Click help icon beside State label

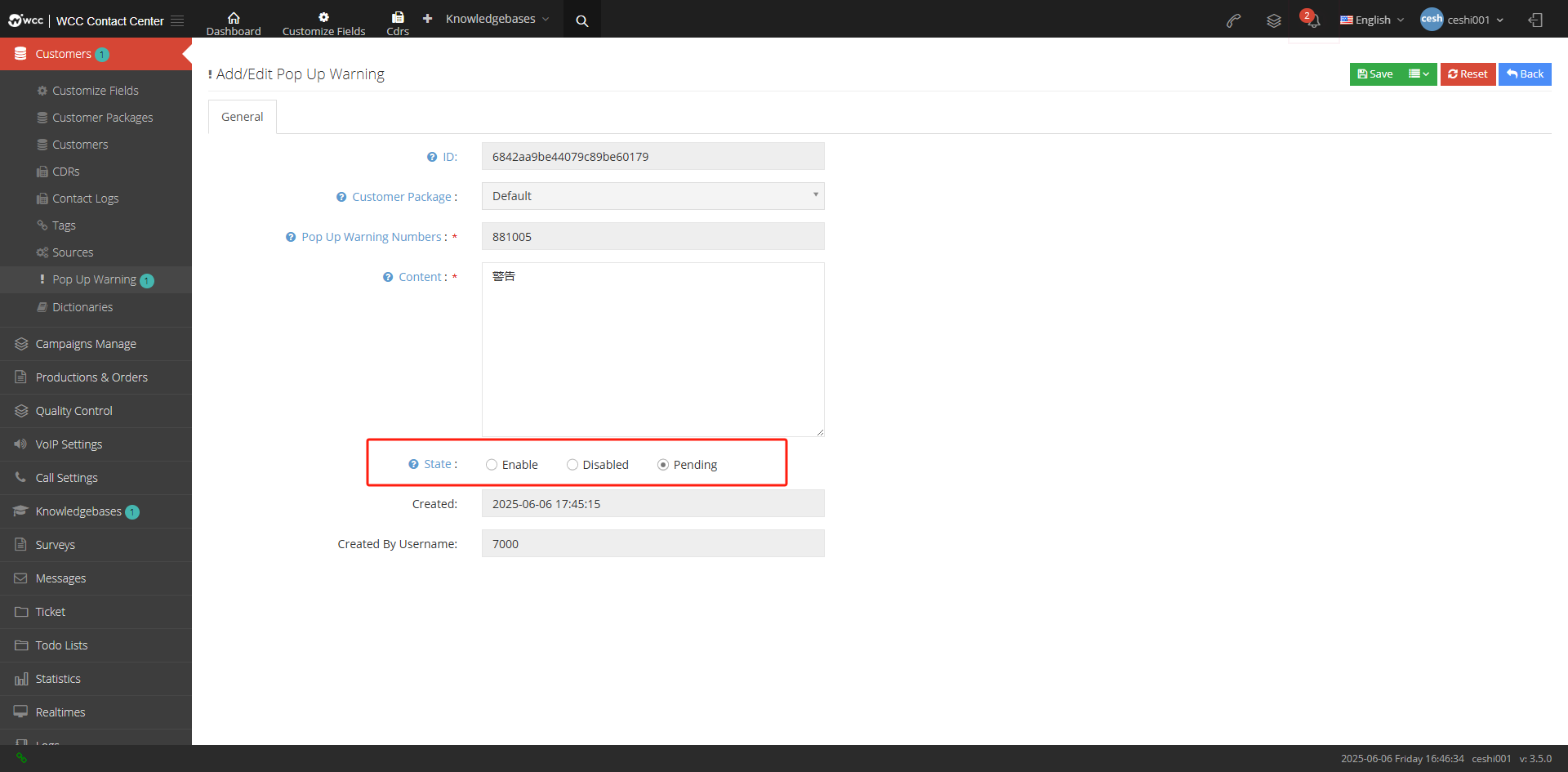413,464
